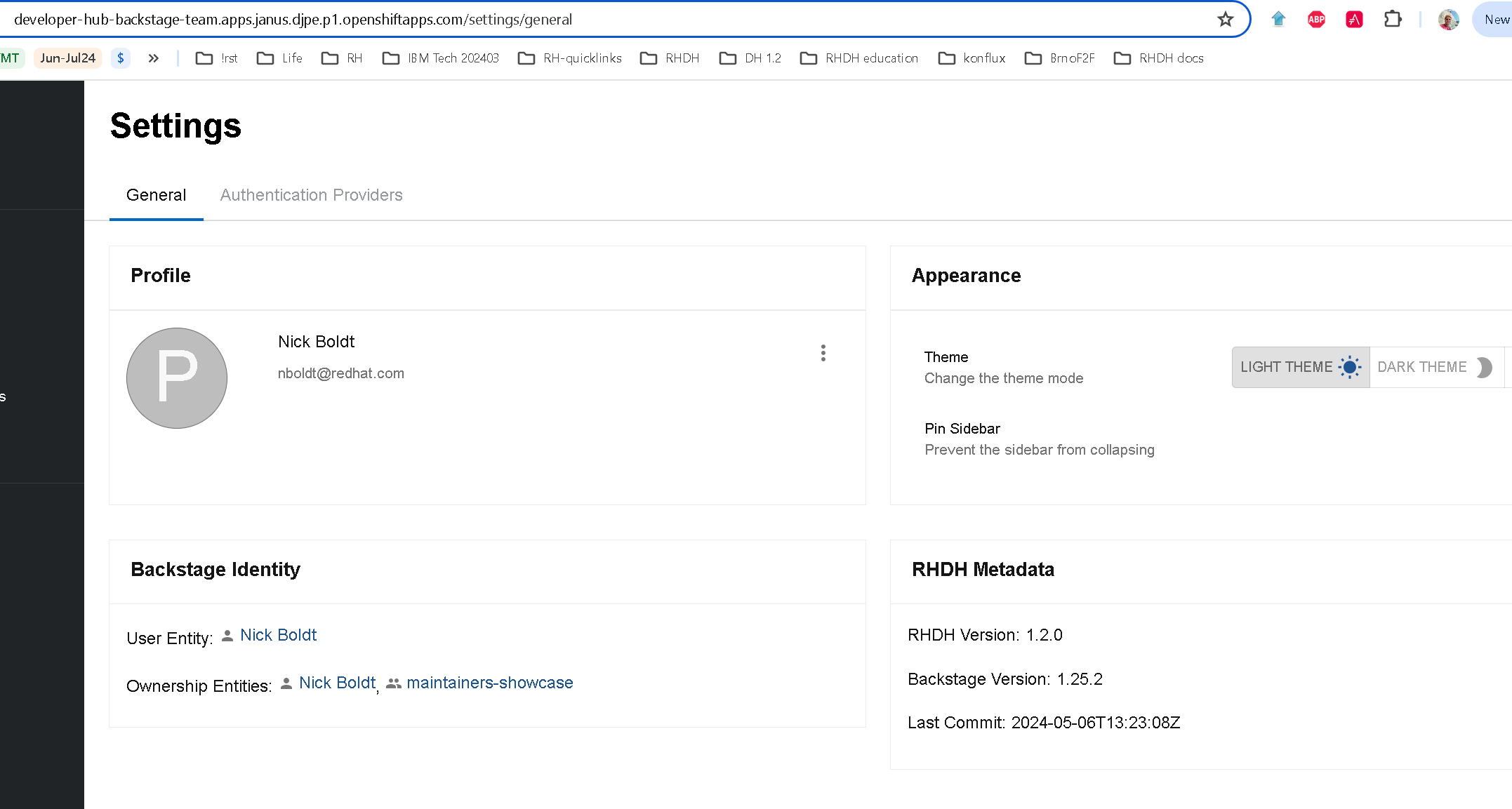Click the red Adobe Acrobat extension icon
The width and height of the screenshot is (1512, 809).
(1354, 20)
